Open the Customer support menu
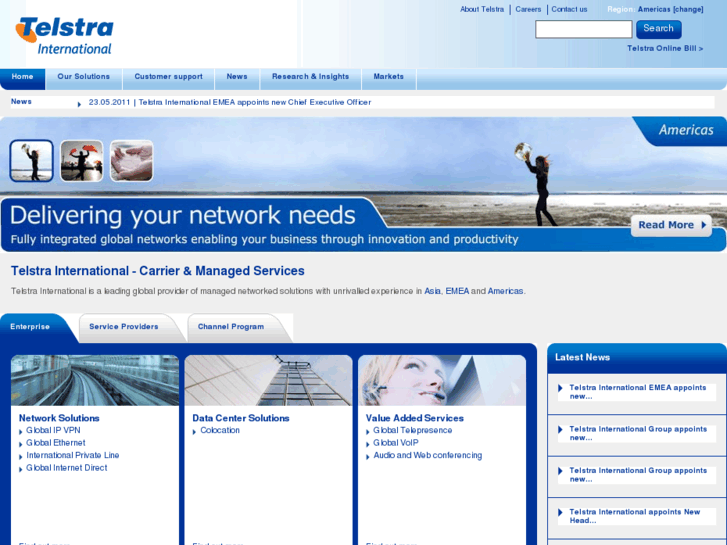 (x=168, y=77)
